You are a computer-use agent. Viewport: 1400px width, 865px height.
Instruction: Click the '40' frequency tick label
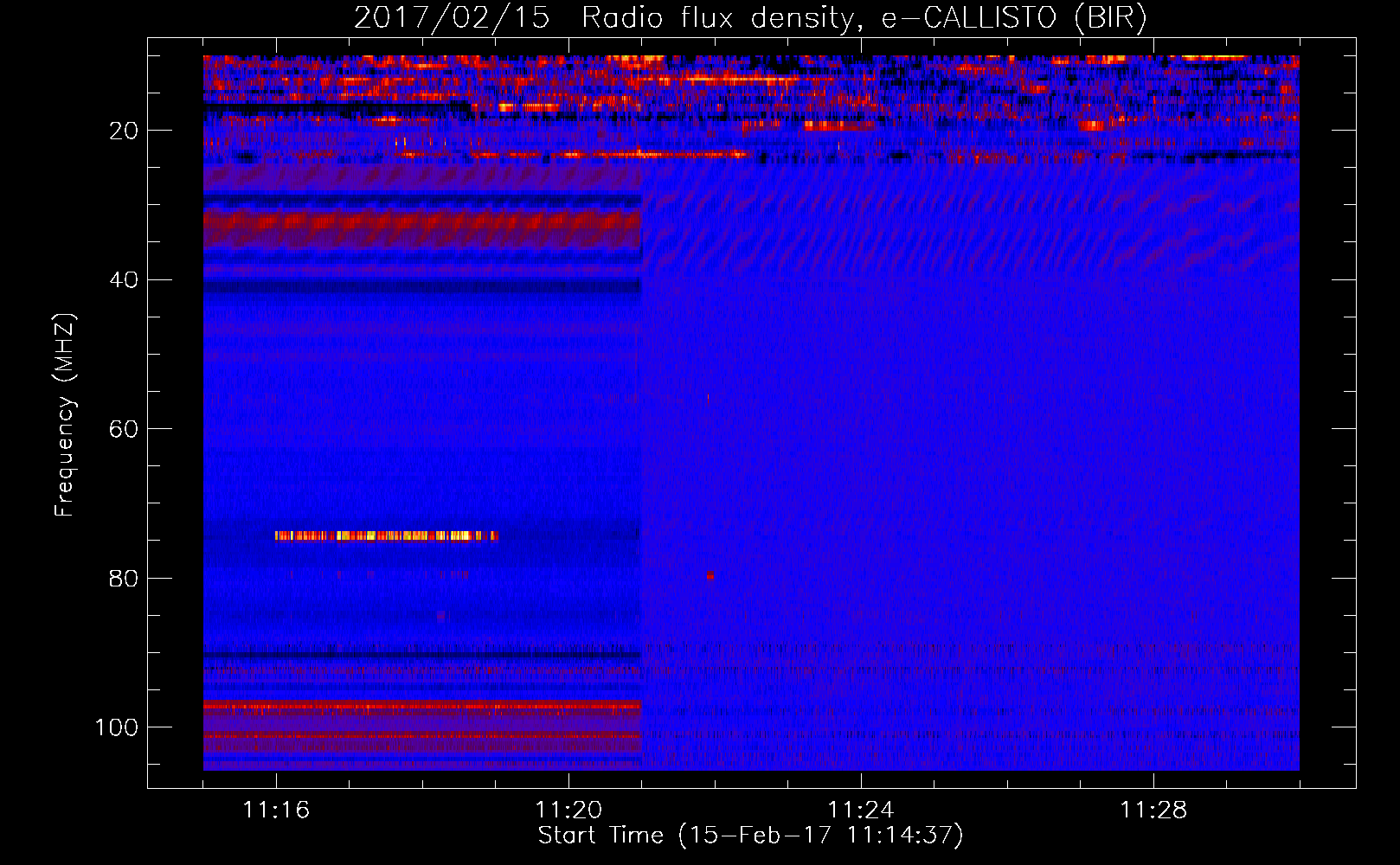125,280
